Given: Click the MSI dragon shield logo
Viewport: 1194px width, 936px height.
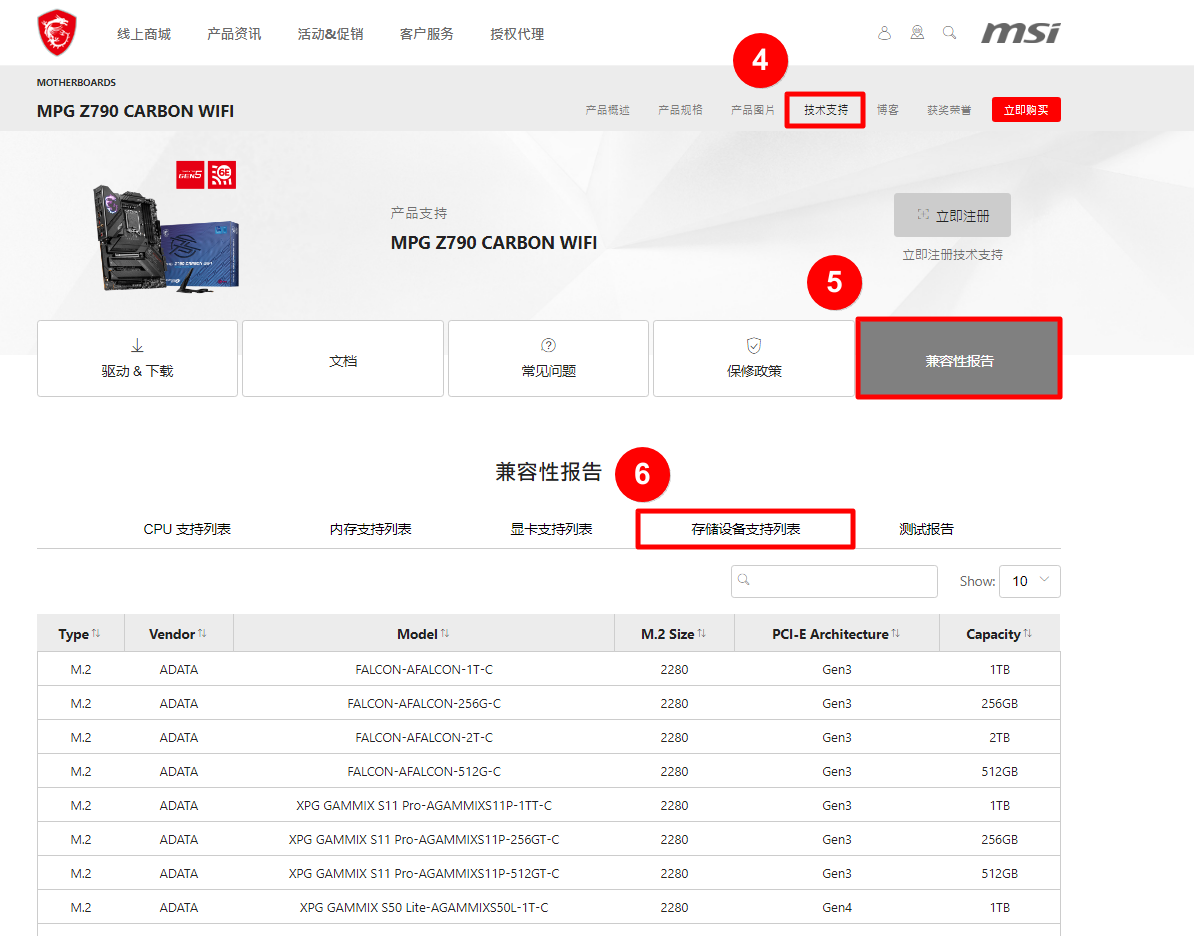Looking at the screenshot, I should pyautogui.click(x=56, y=33).
